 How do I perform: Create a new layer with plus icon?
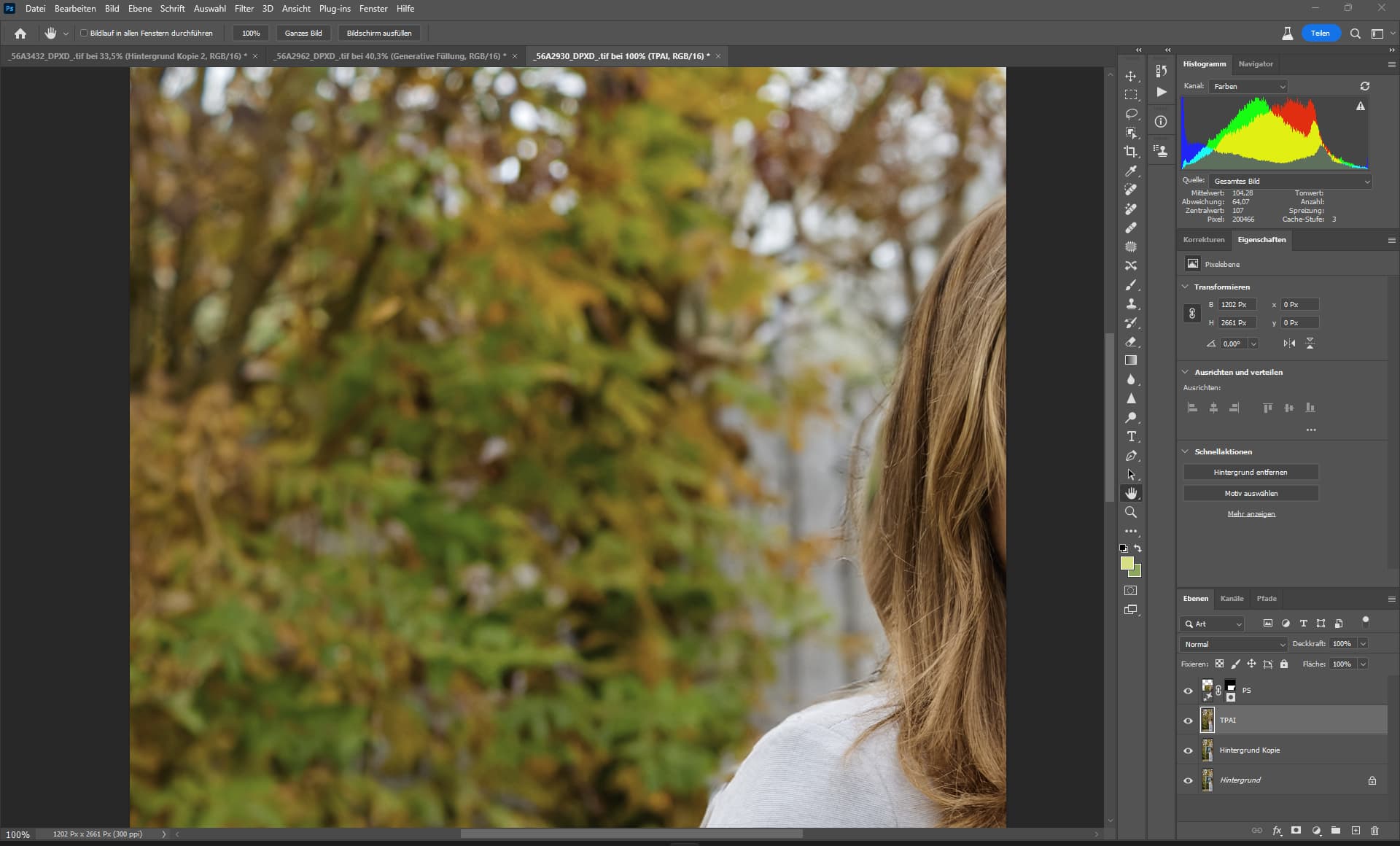[x=1356, y=831]
